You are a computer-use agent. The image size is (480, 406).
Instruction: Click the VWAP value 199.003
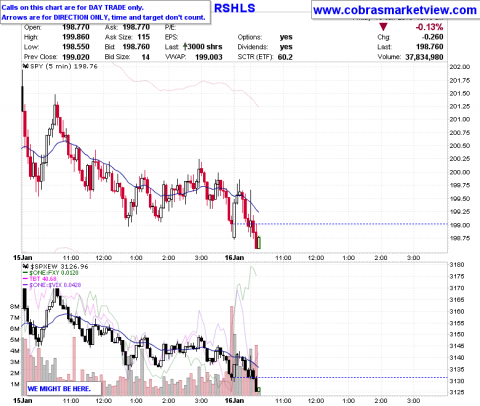(209, 57)
